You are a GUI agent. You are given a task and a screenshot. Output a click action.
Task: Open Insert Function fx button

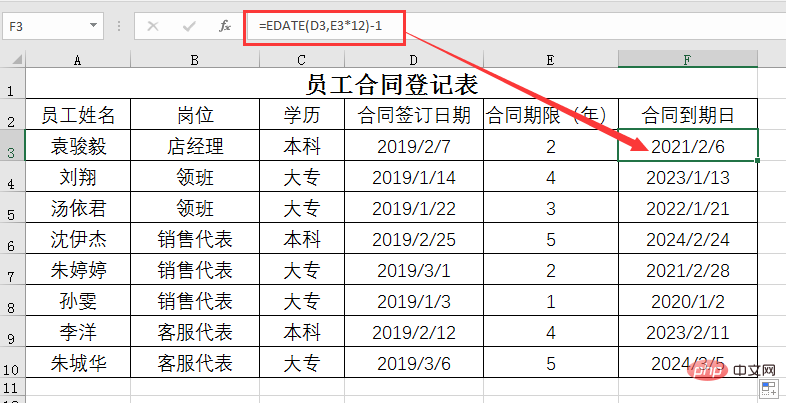[x=225, y=26]
